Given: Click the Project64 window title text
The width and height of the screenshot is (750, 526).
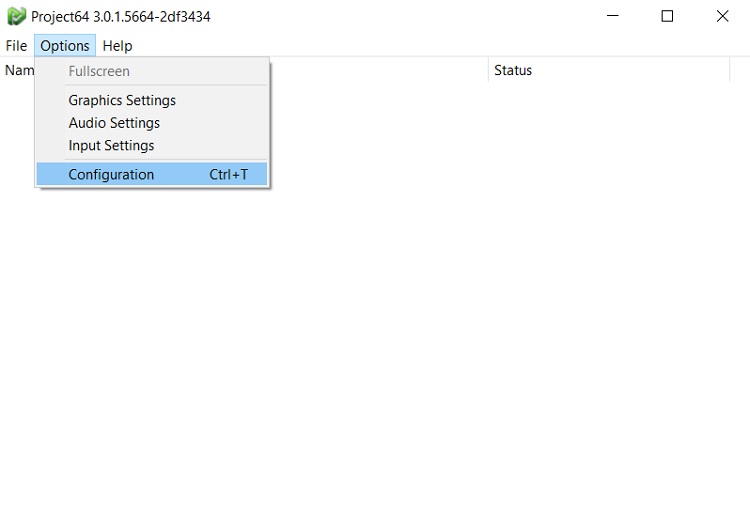Looking at the screenshot, I should coord(120,16).
